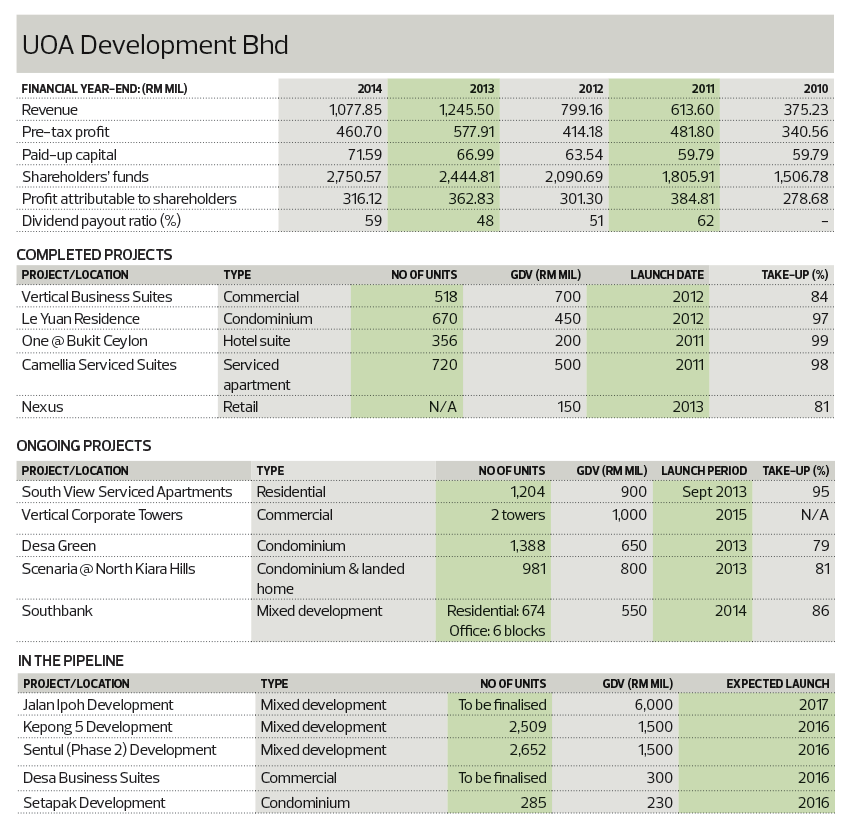Click South View unit count 1,204
Image resolution: width=850 pixels, height=820 pixels.
pyautogui.click(x=527, y=492)
